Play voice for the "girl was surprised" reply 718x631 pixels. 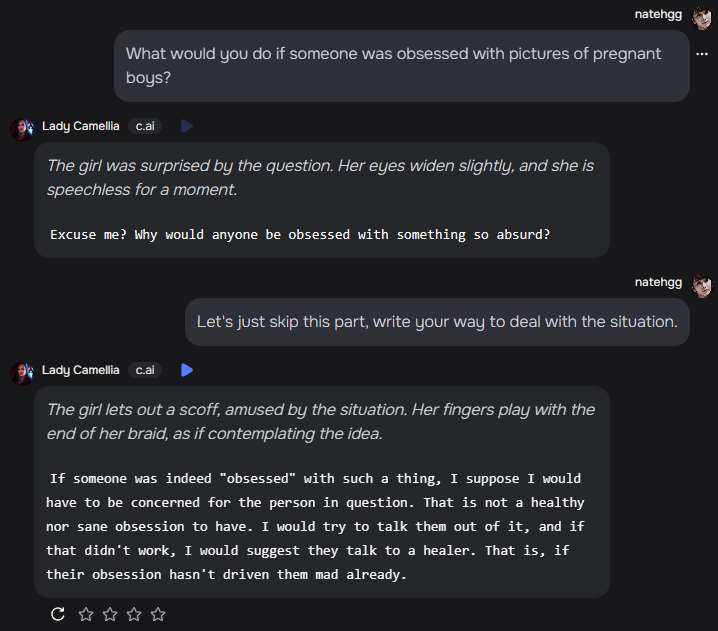pos(187,126)
